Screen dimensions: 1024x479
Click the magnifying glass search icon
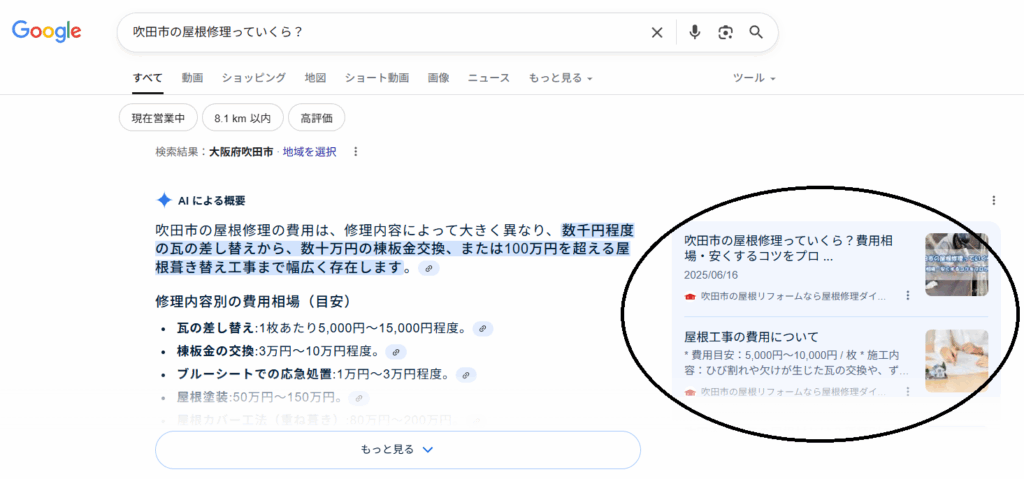tap(756, 33)
